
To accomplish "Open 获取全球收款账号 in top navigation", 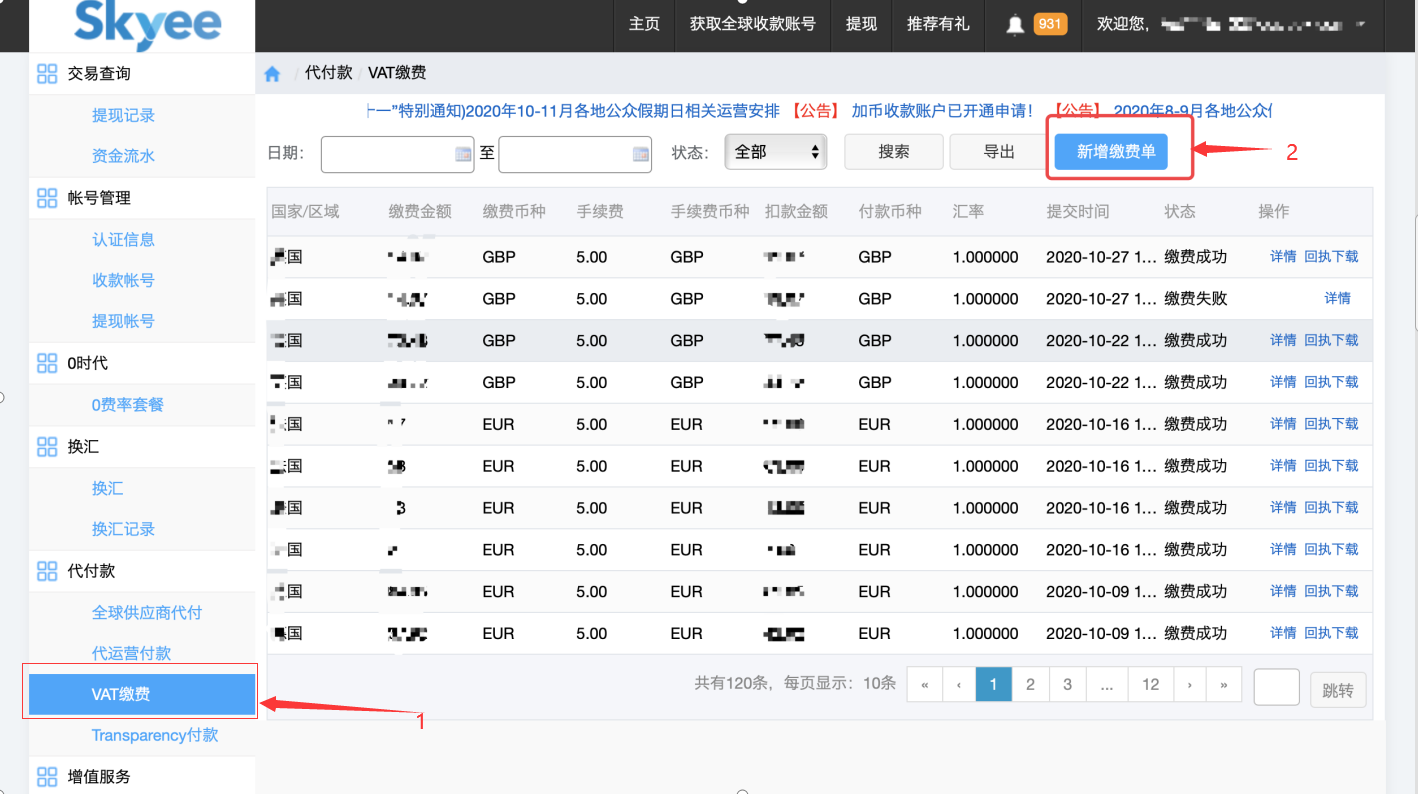I will [753, 24].
